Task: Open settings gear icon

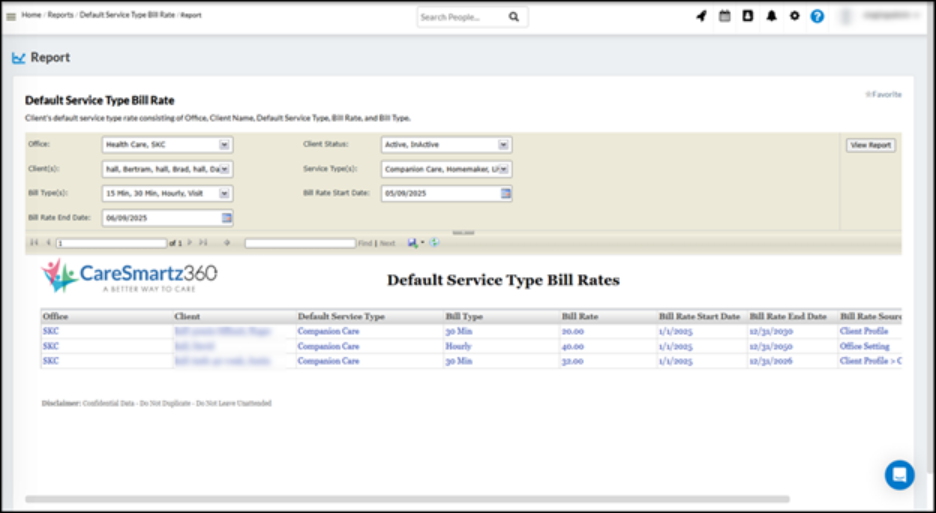Action: (x=795, y=17)
